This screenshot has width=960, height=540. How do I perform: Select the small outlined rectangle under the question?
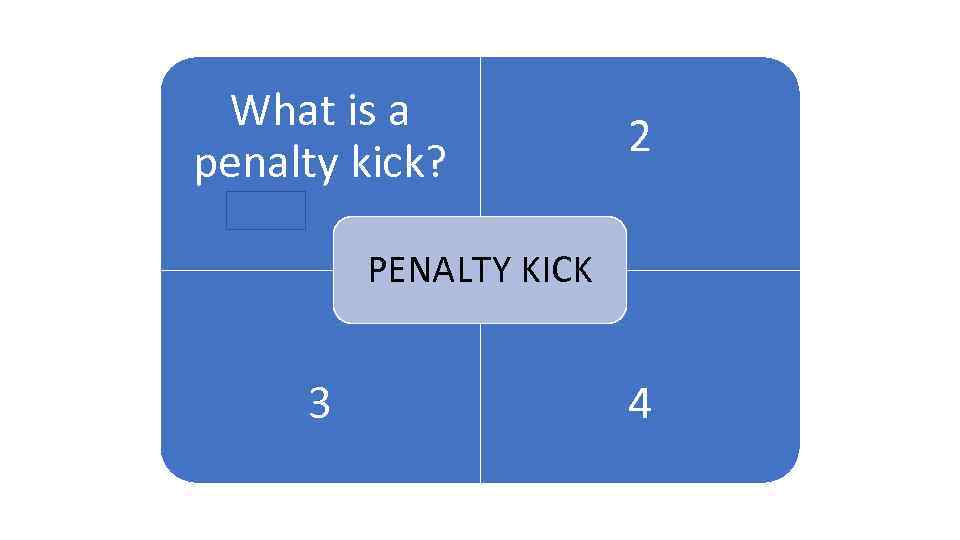point(265,210)
